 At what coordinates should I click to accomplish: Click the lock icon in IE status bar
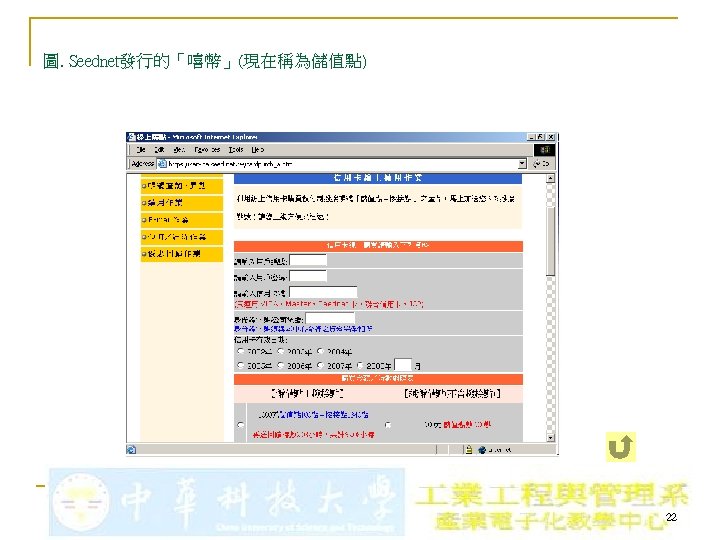pyautogui.click(x=469, y=450)
